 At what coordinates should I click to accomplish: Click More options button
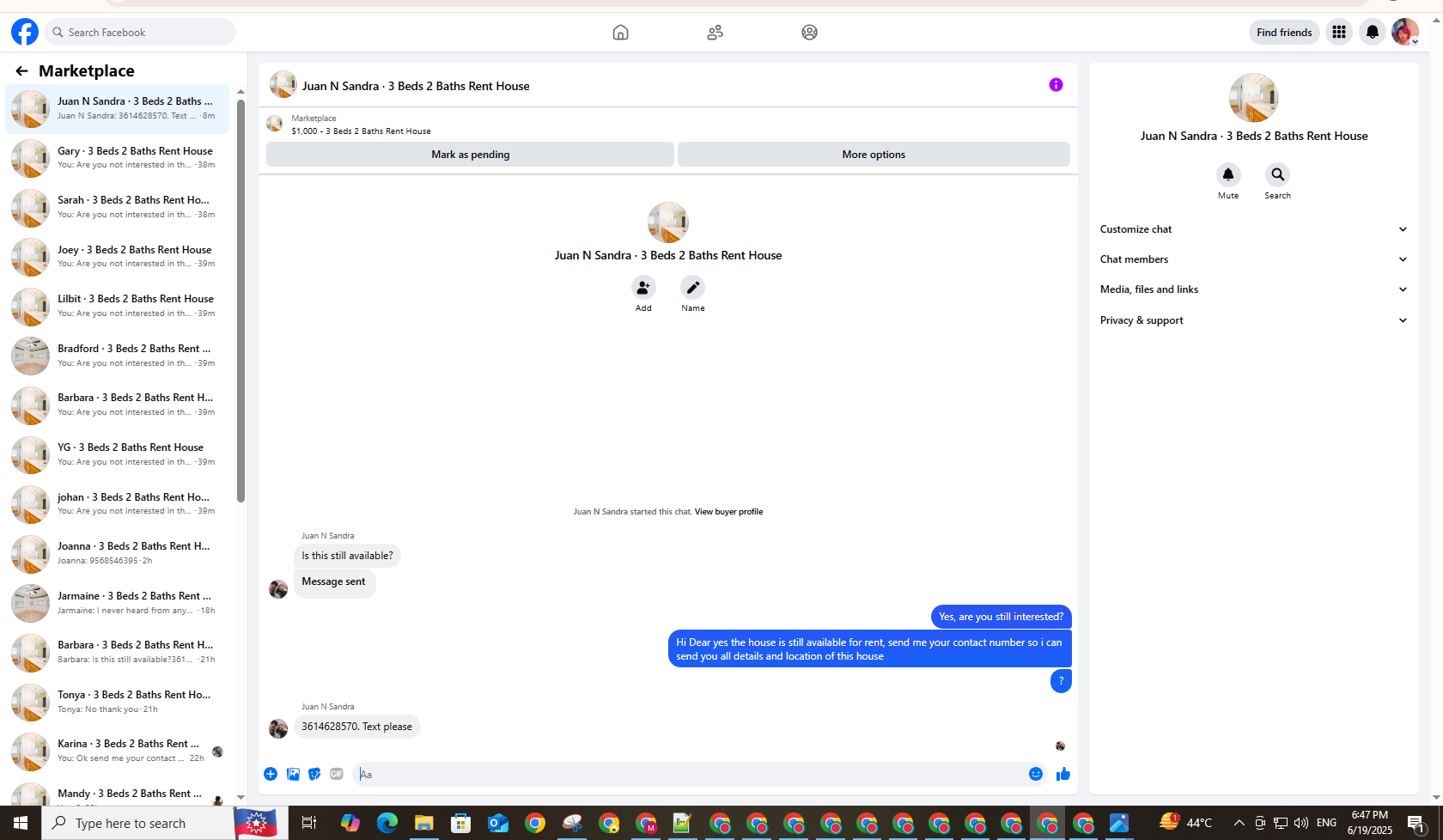point(874,155)
